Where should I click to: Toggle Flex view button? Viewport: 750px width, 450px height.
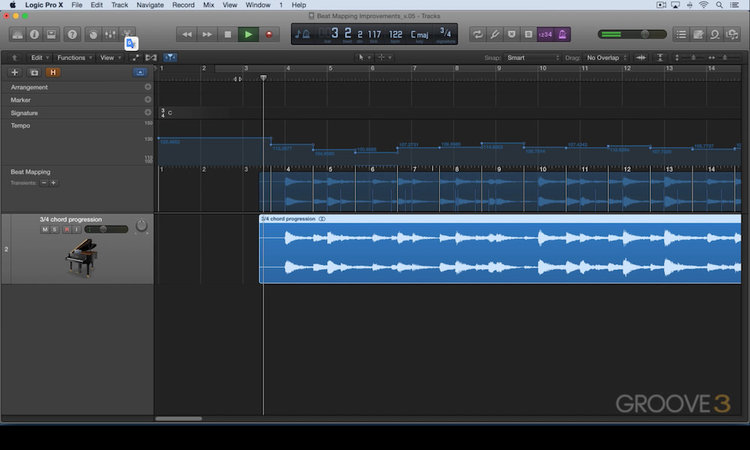(x=151, y=58)
